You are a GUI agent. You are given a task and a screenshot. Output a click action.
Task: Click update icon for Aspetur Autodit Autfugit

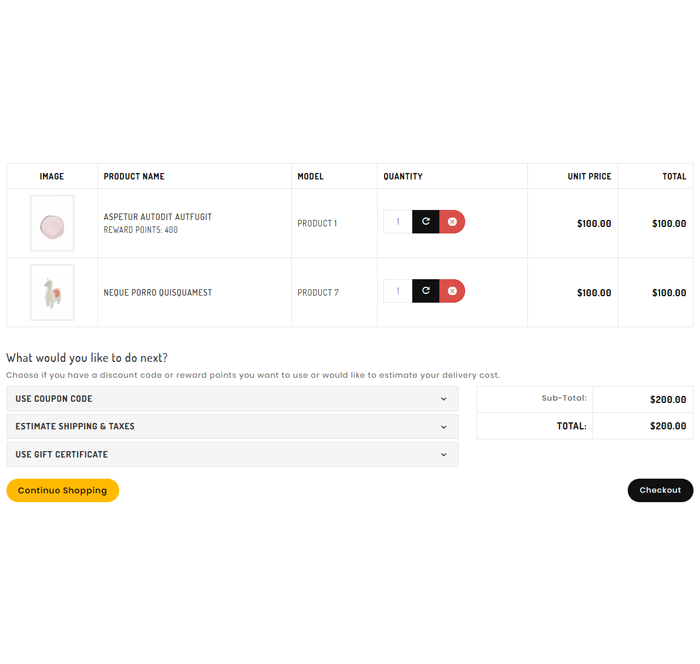coord(425,222)
